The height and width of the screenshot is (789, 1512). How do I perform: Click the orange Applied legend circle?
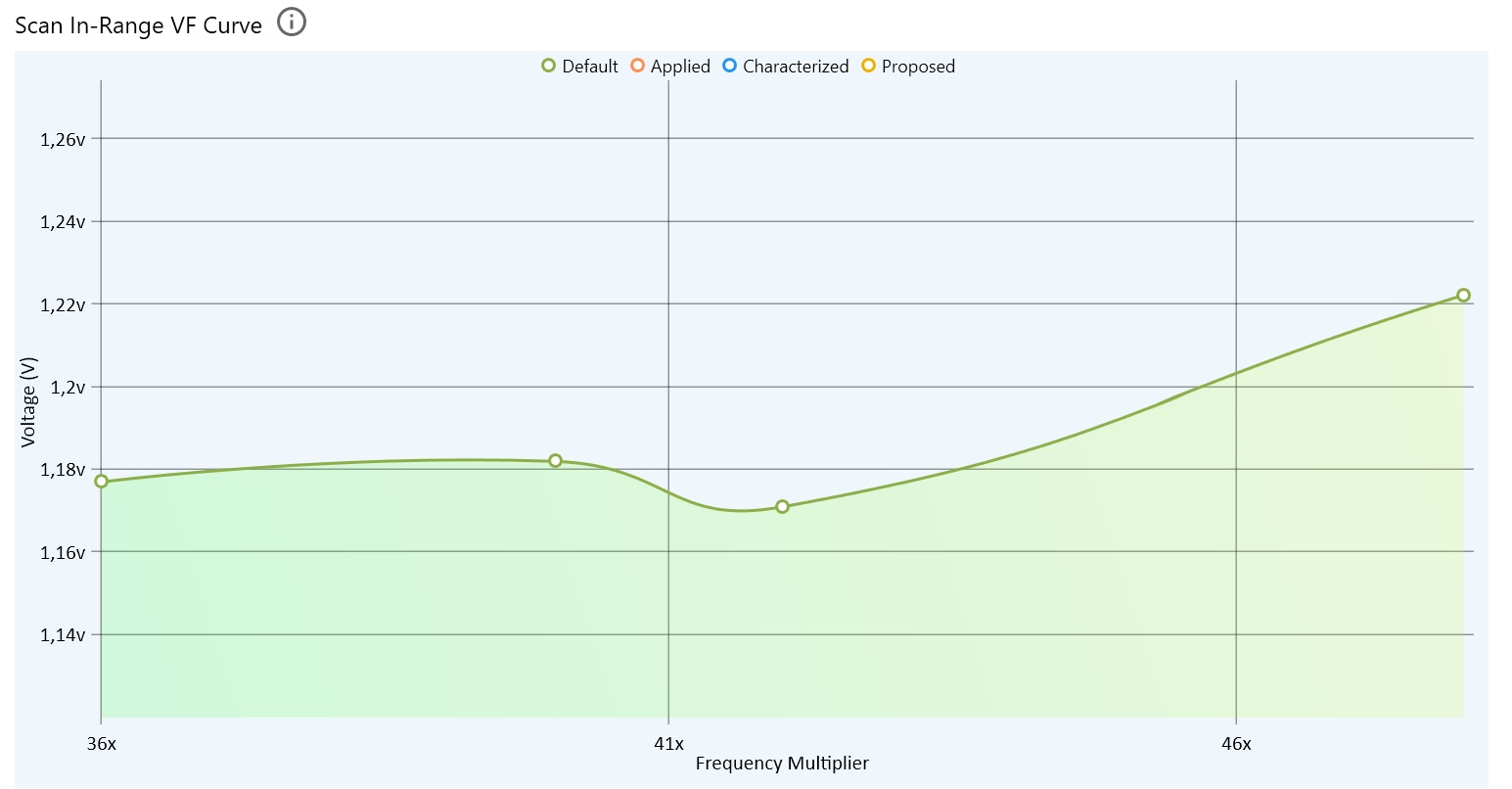click(x=638, y=67)
